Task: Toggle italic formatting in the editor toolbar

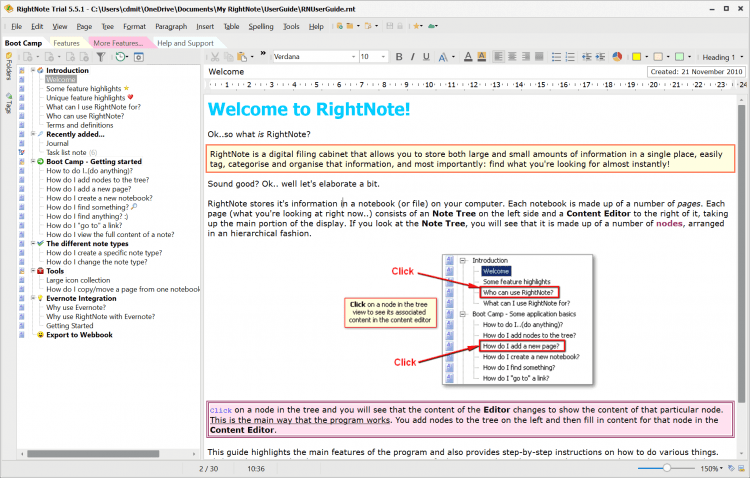Action: (412, 57)
